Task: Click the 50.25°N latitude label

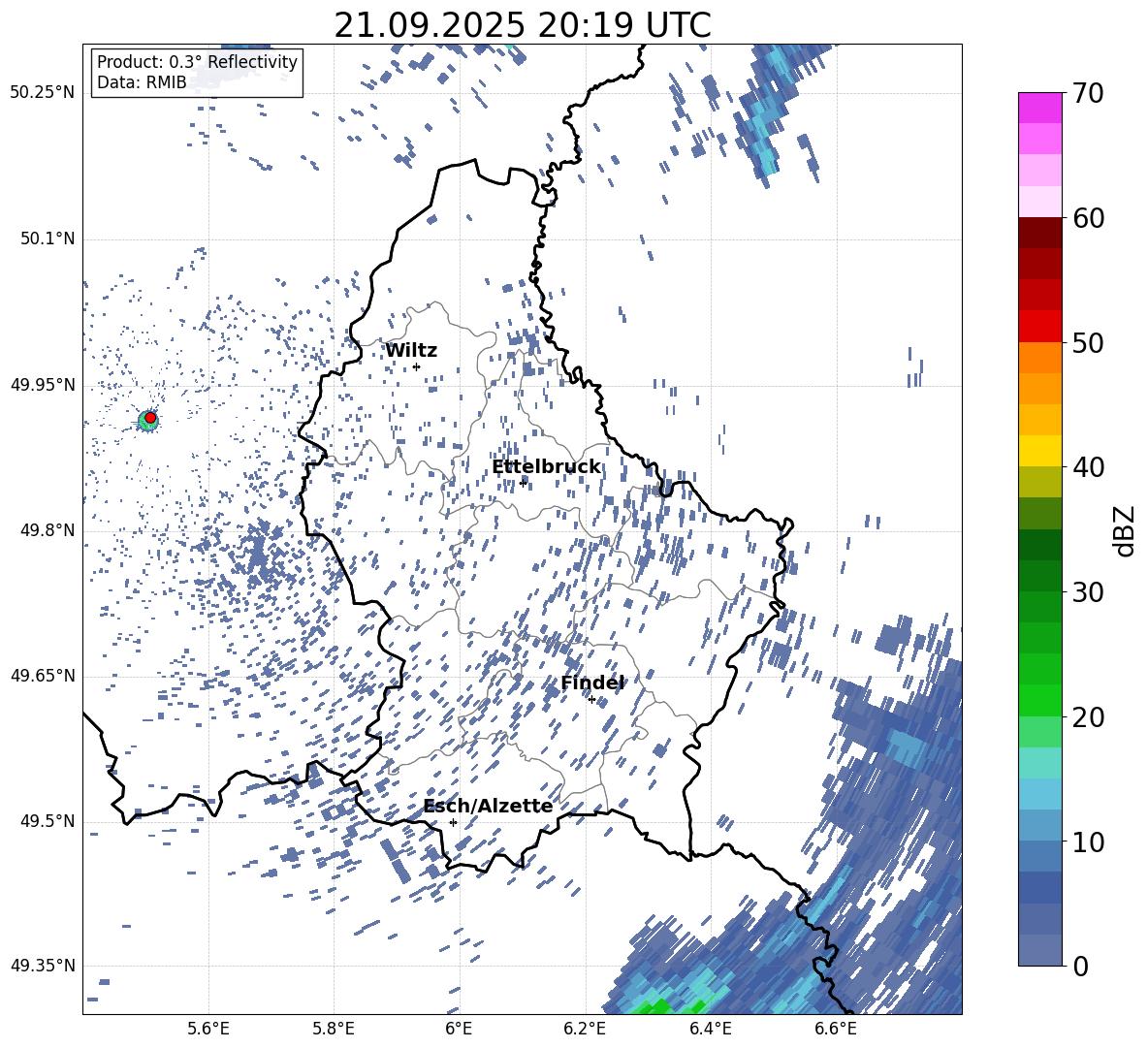Action: tap(43, 93)
